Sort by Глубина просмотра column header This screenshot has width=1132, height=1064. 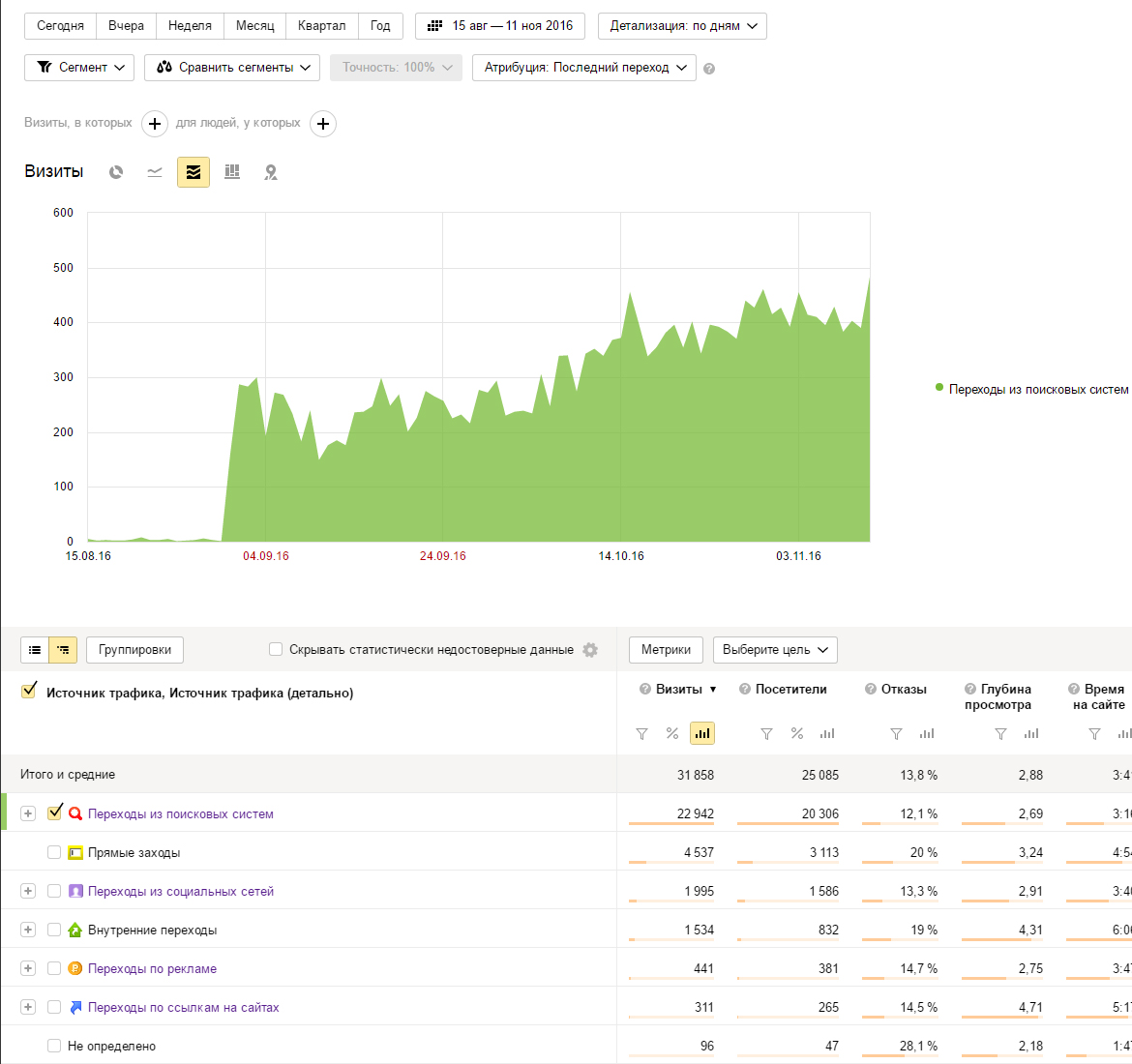pos(998,696)
